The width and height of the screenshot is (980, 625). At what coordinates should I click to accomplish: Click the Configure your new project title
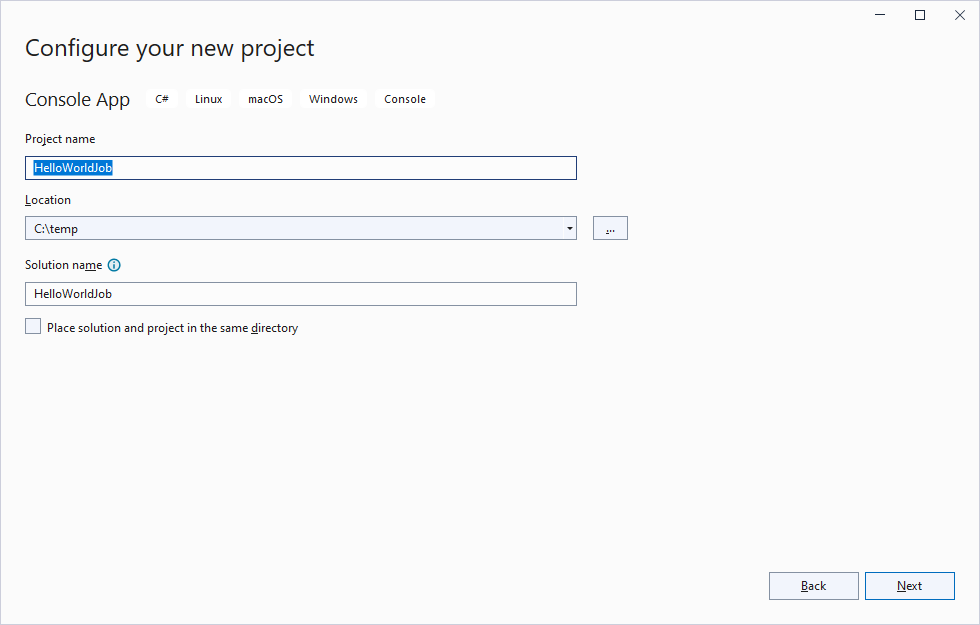pyautogui.click(x=169, y=49)
